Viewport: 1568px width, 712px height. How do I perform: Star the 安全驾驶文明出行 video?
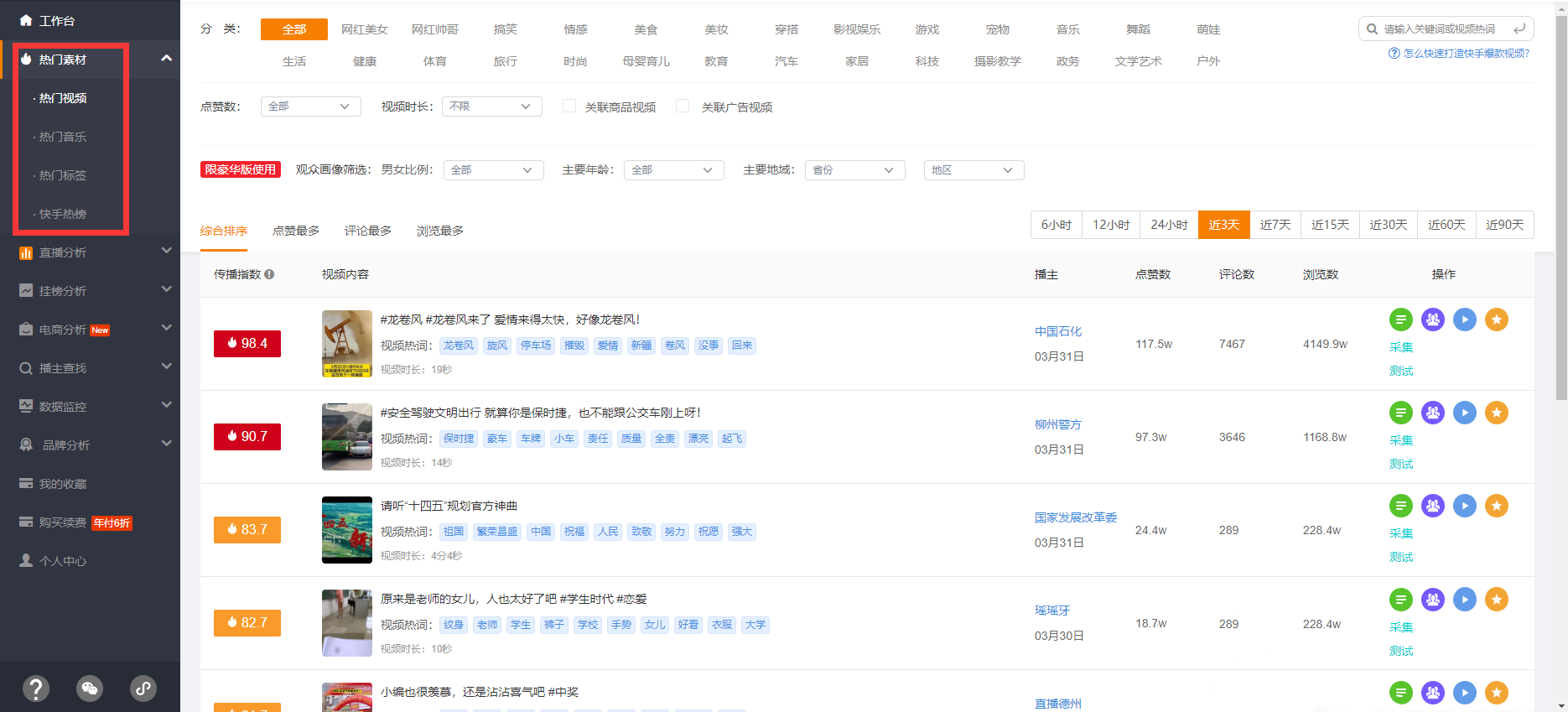click(x=1497, y=413)
